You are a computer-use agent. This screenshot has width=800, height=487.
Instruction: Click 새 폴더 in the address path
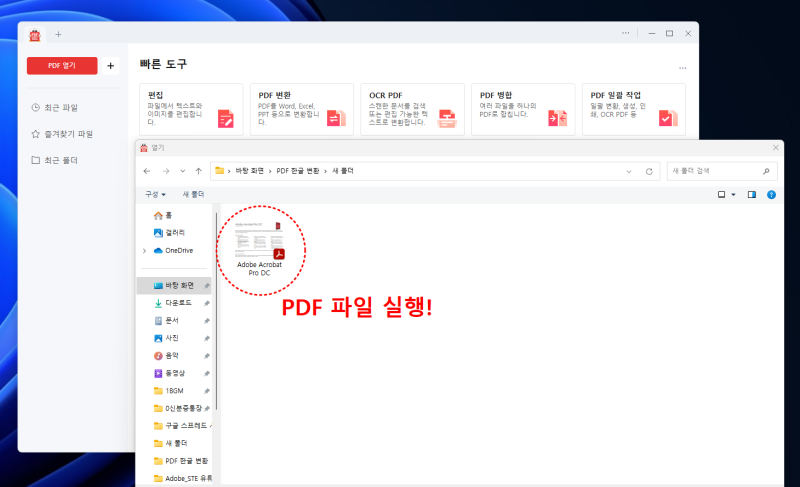click(343, 171)
